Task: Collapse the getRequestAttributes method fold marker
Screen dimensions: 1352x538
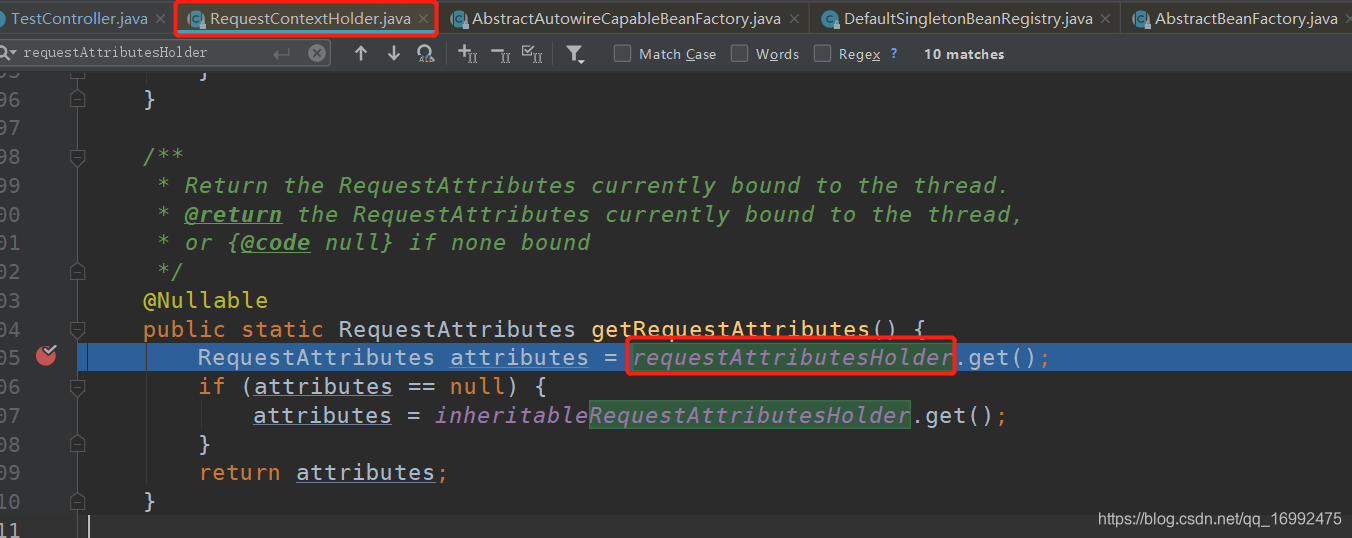Action: point(77,328)
